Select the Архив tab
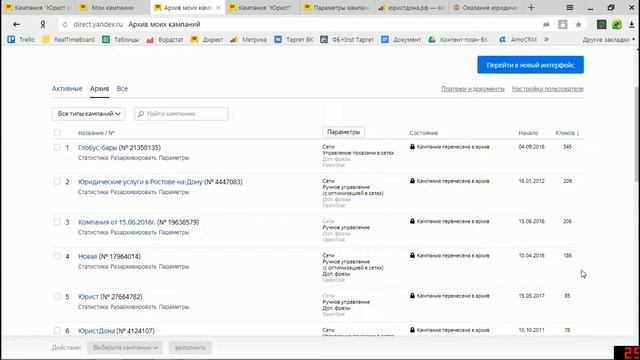This screenshot has width=640, height=360. click(99, 89)
